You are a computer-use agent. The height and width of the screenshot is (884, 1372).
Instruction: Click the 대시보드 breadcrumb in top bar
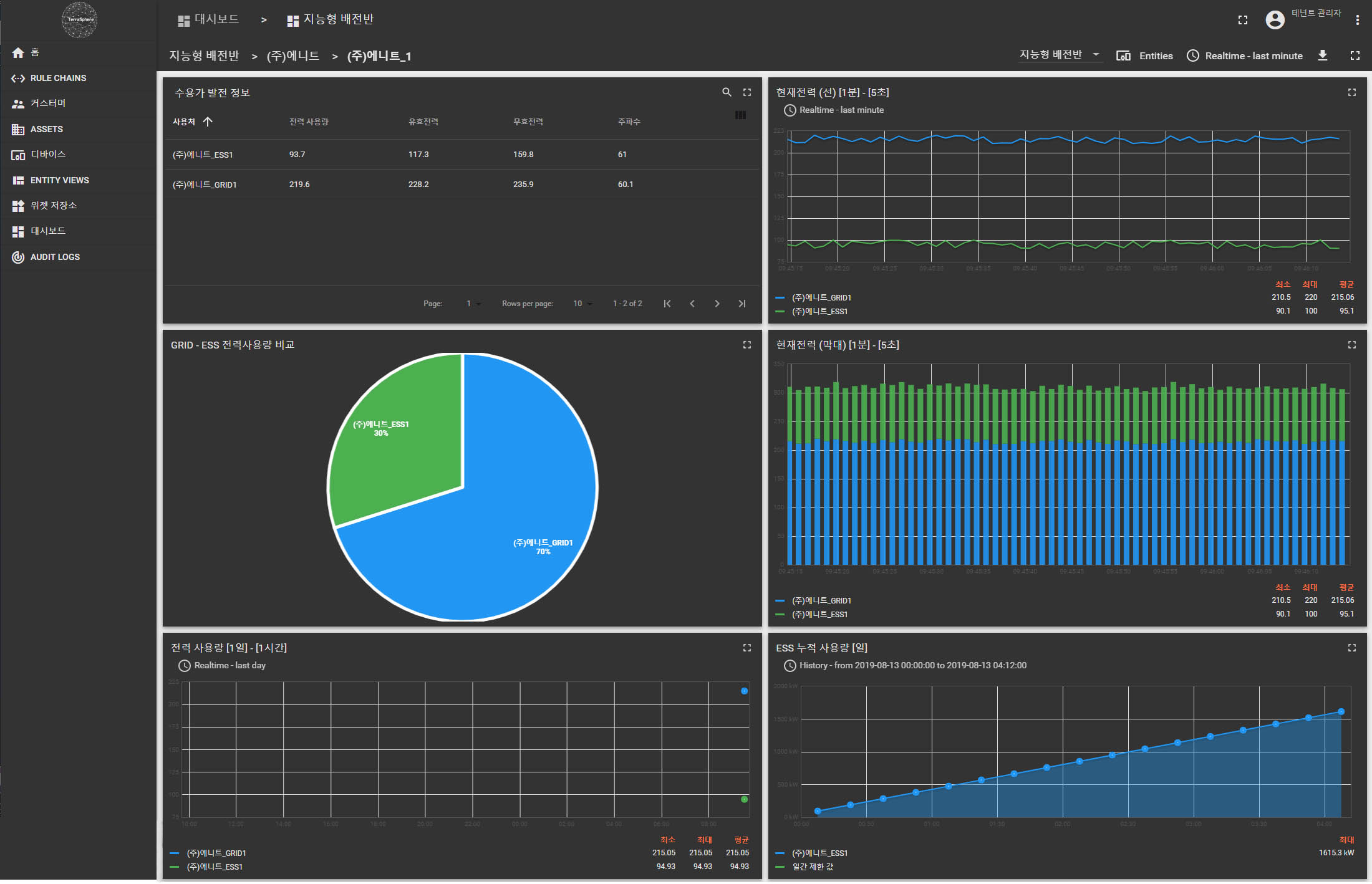tap(208, 20)
